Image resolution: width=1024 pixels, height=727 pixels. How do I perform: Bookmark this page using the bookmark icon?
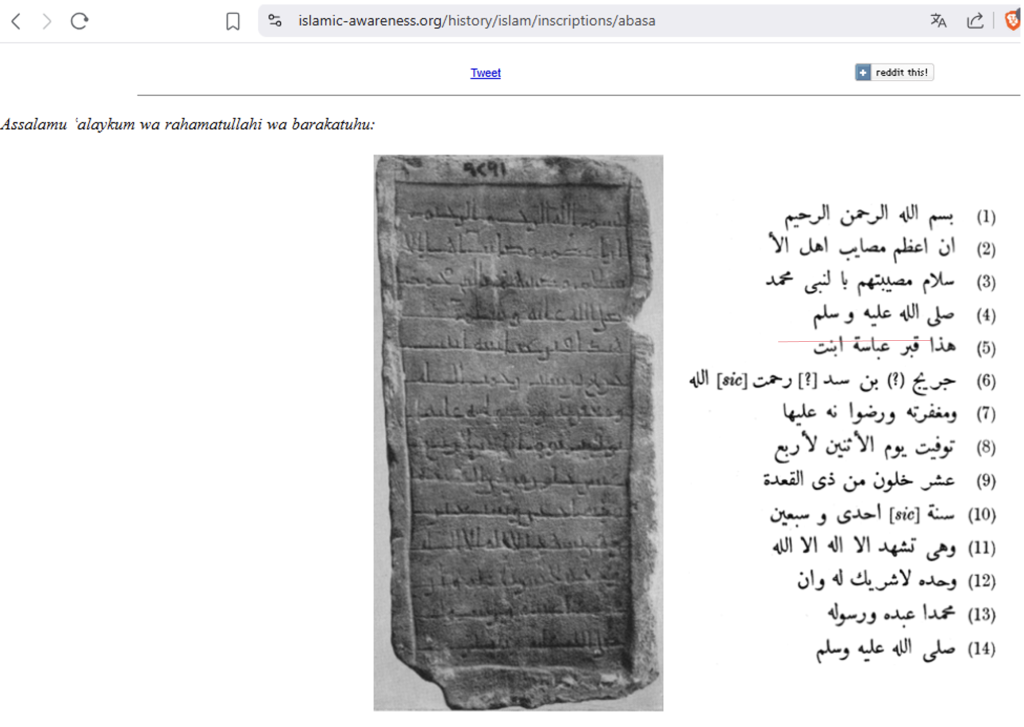233,21
